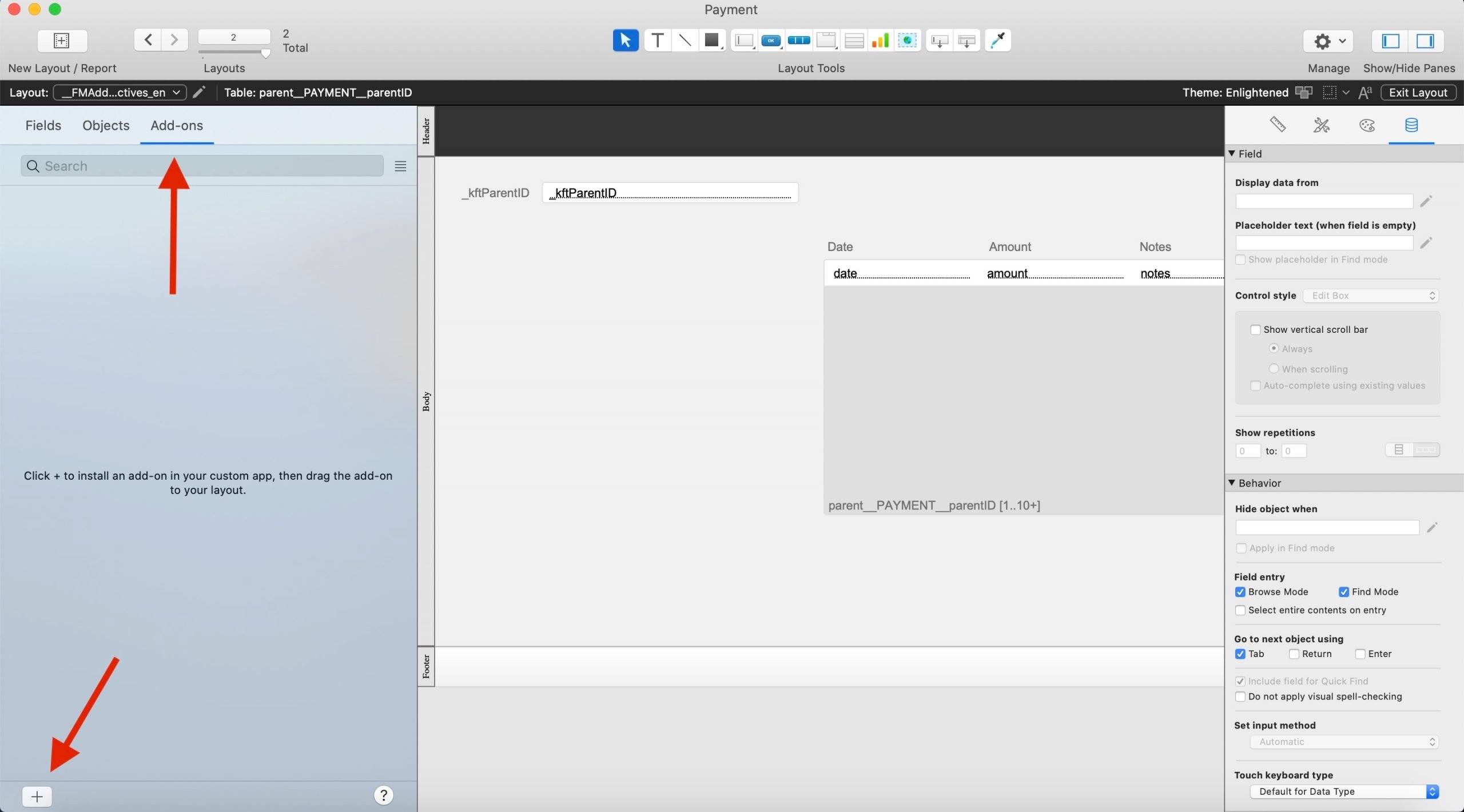Select the Line tool
This screenshot has width=1464, height=812.
coord(685,41)
